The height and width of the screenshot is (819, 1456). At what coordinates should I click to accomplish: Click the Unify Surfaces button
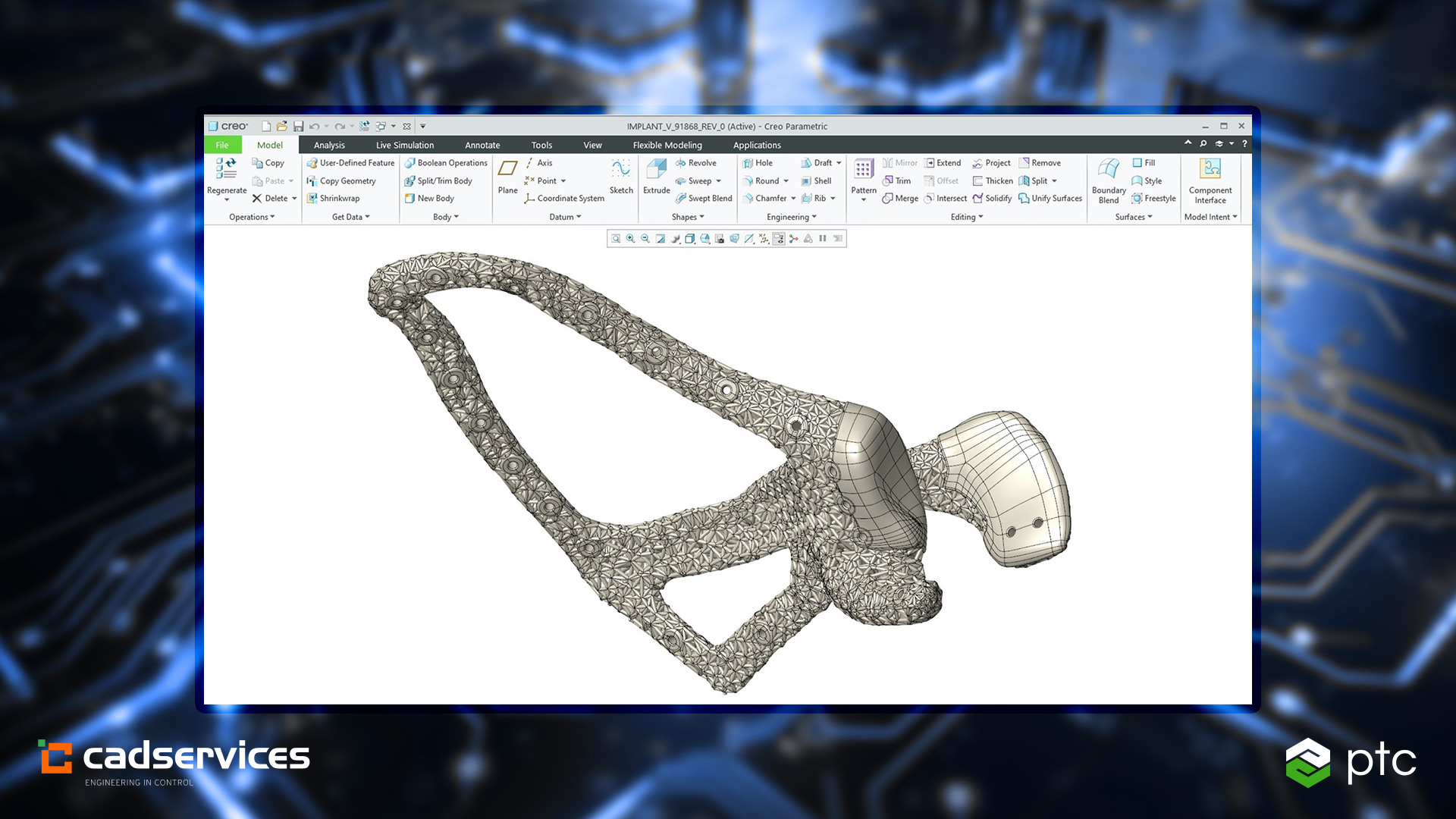(1050, 199)
